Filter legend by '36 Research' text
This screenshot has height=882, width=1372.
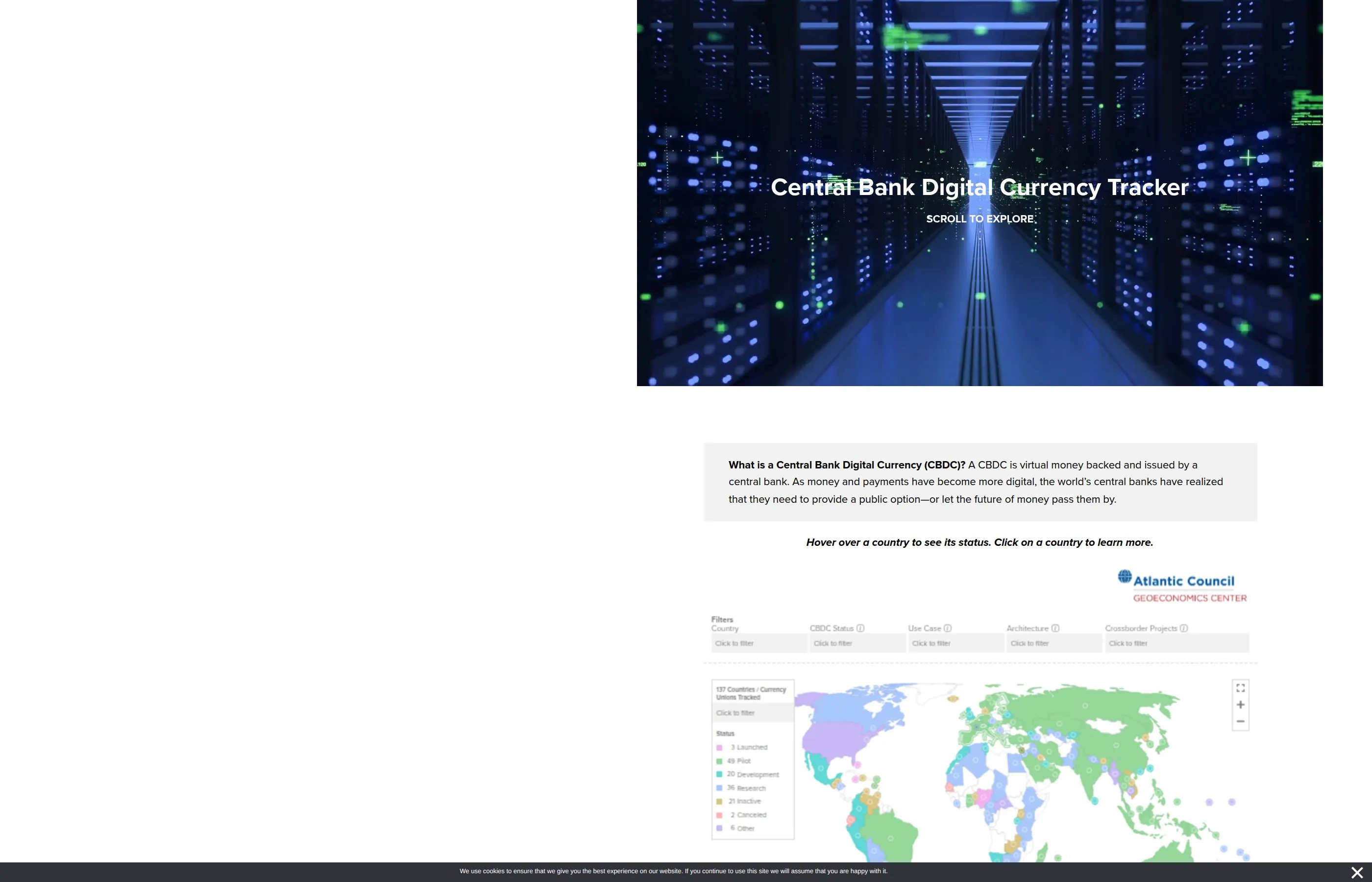click(746, 788)
